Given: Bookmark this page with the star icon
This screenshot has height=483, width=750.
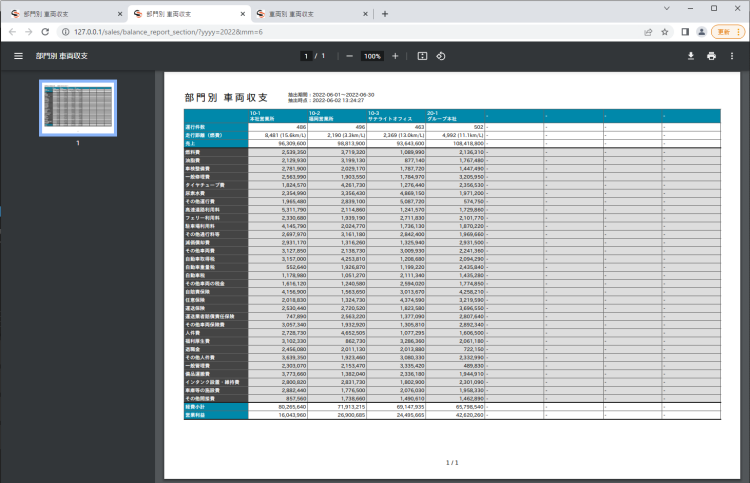Looking at the screenshot, I should [664, 32].
